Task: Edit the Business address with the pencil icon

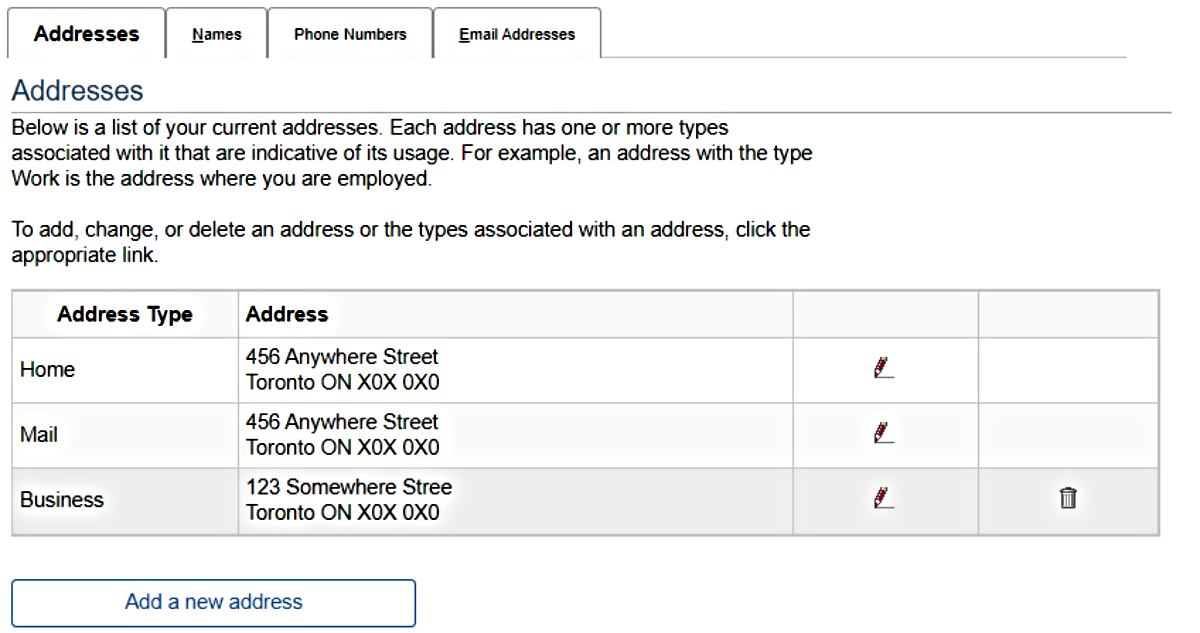Action: click(884, 499)
